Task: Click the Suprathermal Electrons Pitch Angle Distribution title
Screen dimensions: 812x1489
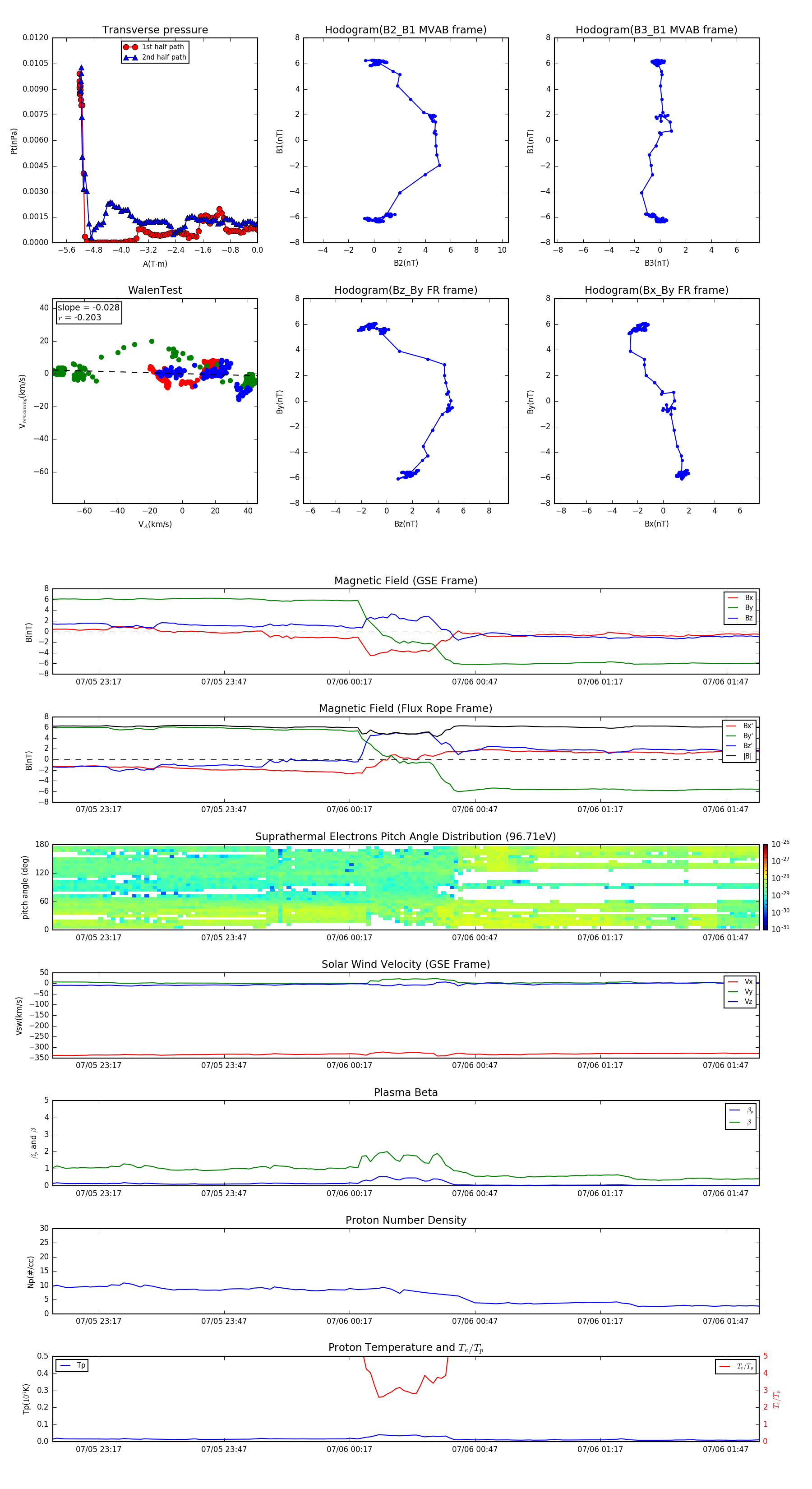Action: click(406, 837)
